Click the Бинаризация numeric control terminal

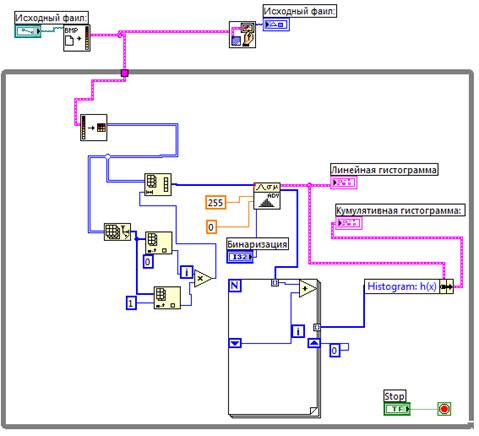pos(240,257)
